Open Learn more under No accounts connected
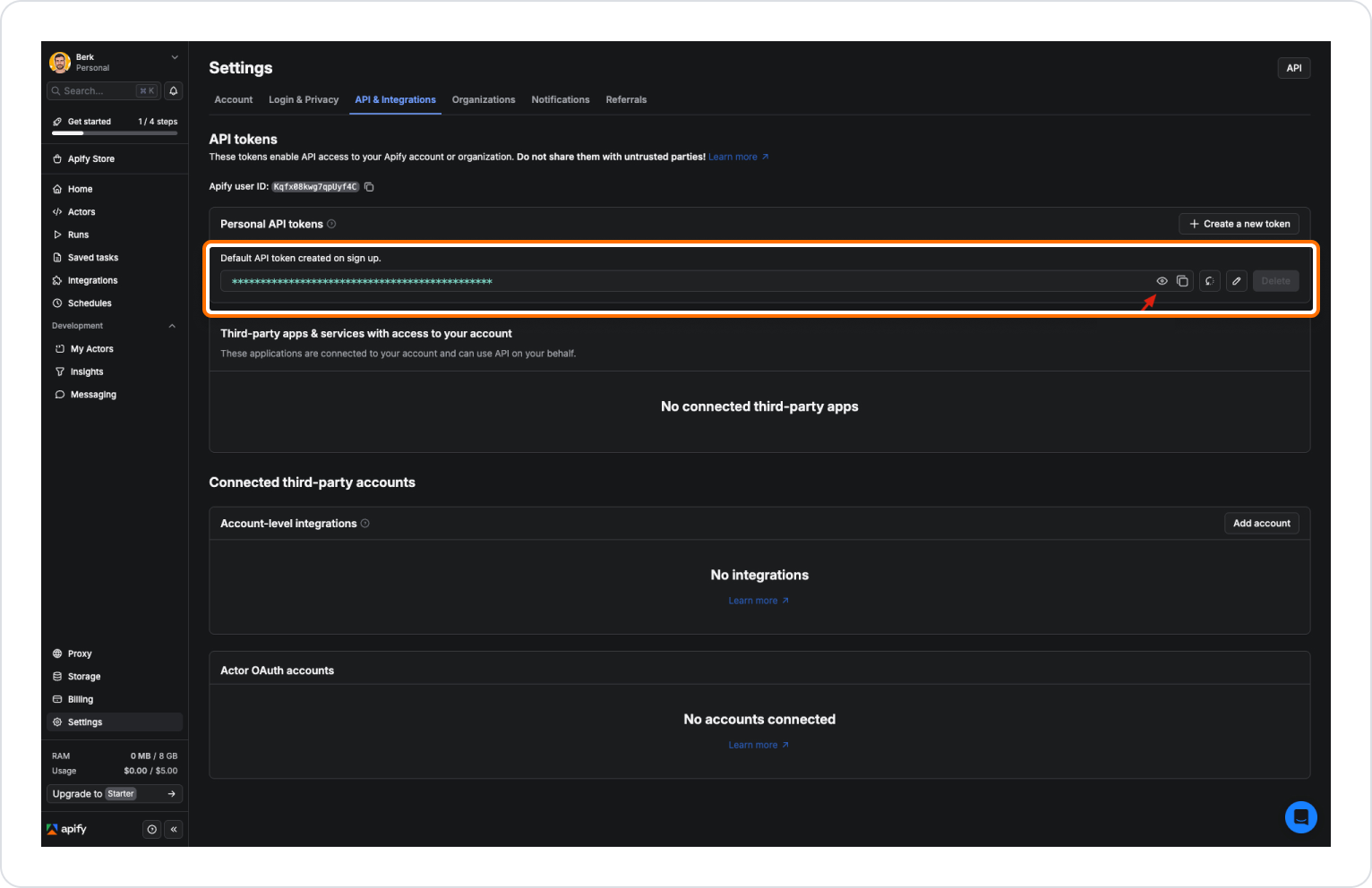 pos(759,745)
